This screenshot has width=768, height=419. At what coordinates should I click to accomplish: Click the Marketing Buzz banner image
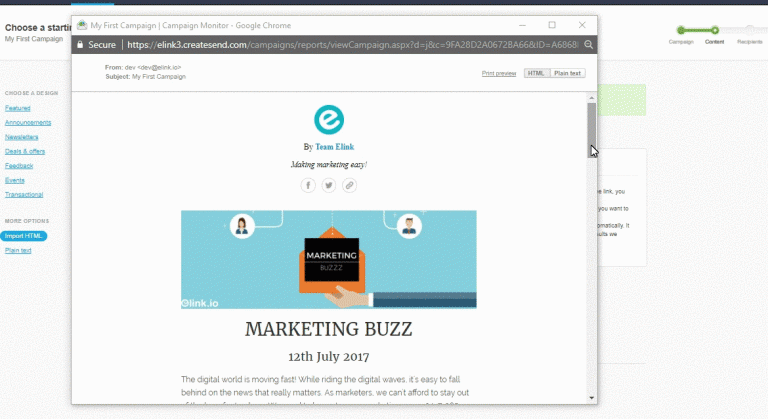329,259
